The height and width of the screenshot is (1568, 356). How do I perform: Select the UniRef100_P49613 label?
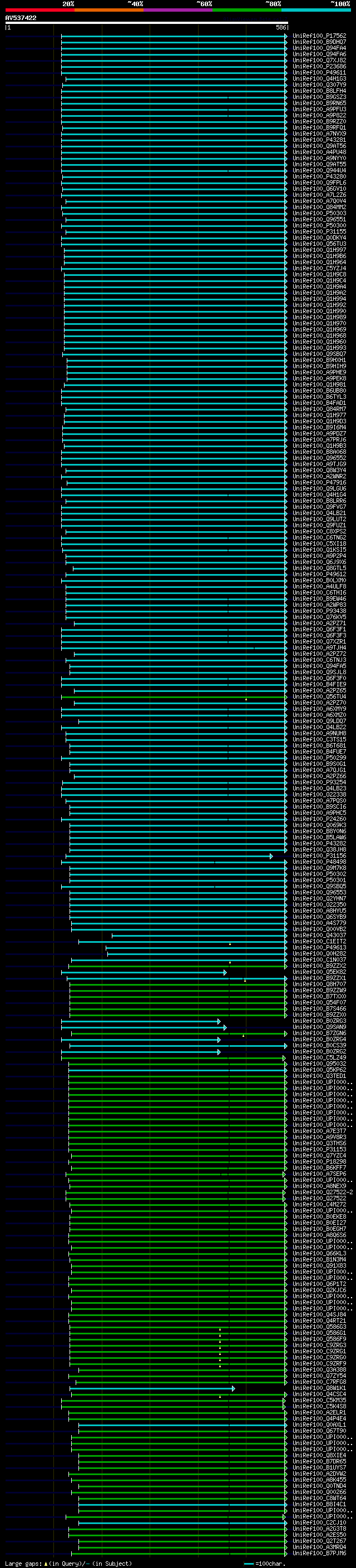319,948
